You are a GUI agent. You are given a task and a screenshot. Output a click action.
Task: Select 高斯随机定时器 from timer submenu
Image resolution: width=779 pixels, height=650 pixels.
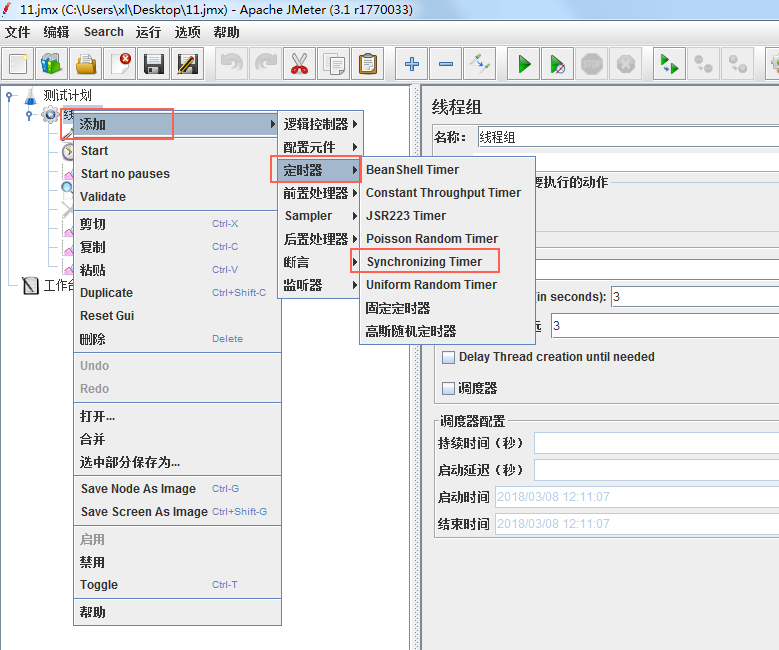[447, 331]
